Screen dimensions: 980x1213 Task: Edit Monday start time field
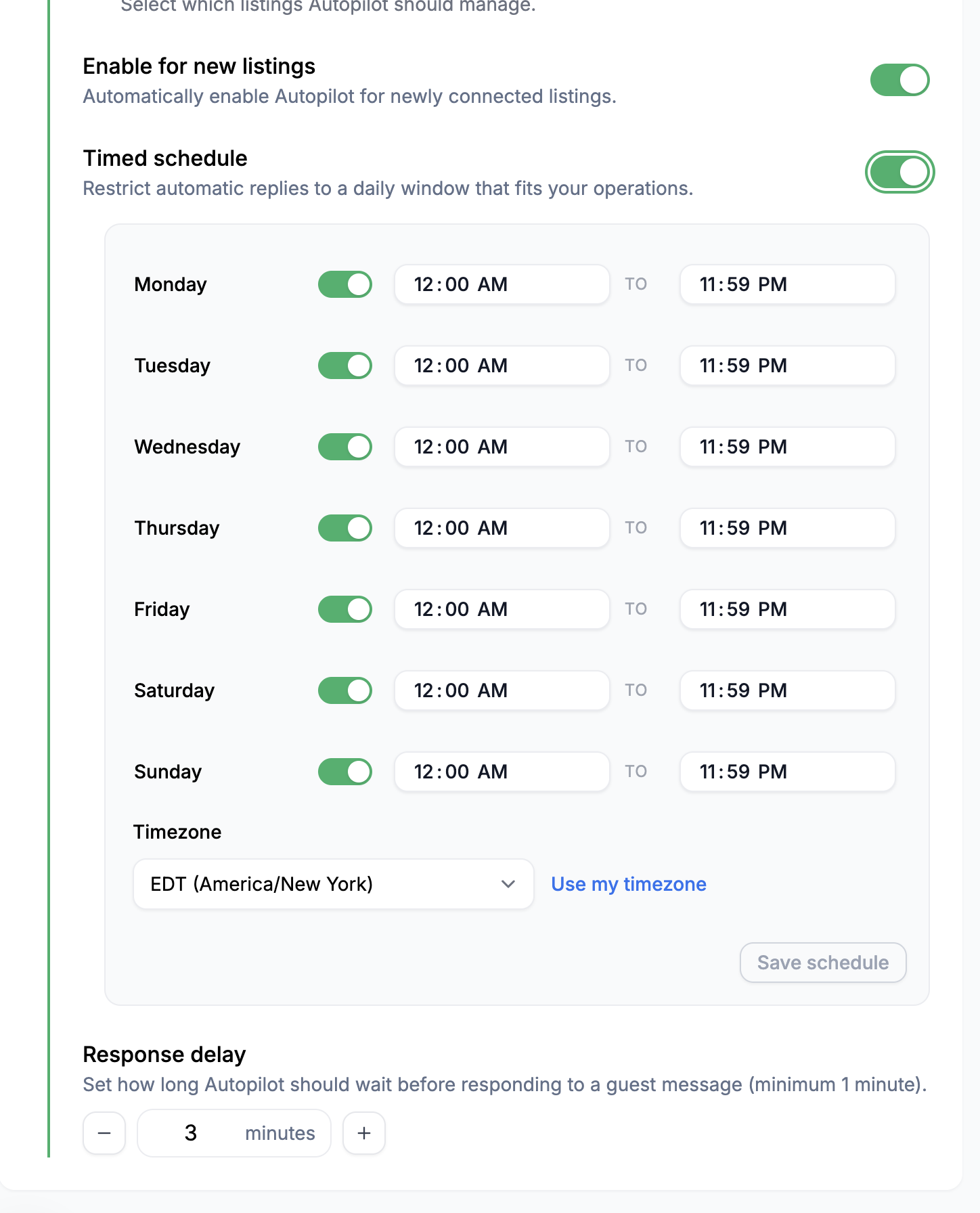coord(502,284)
